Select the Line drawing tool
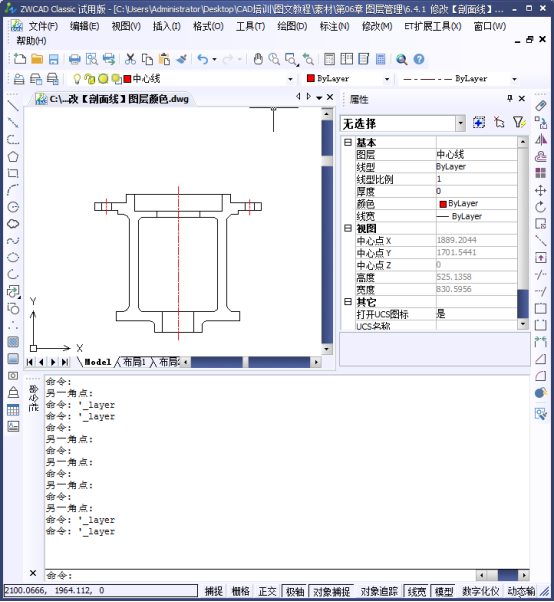554x602 pixels. pyautogui.click(x=13, y=105)
